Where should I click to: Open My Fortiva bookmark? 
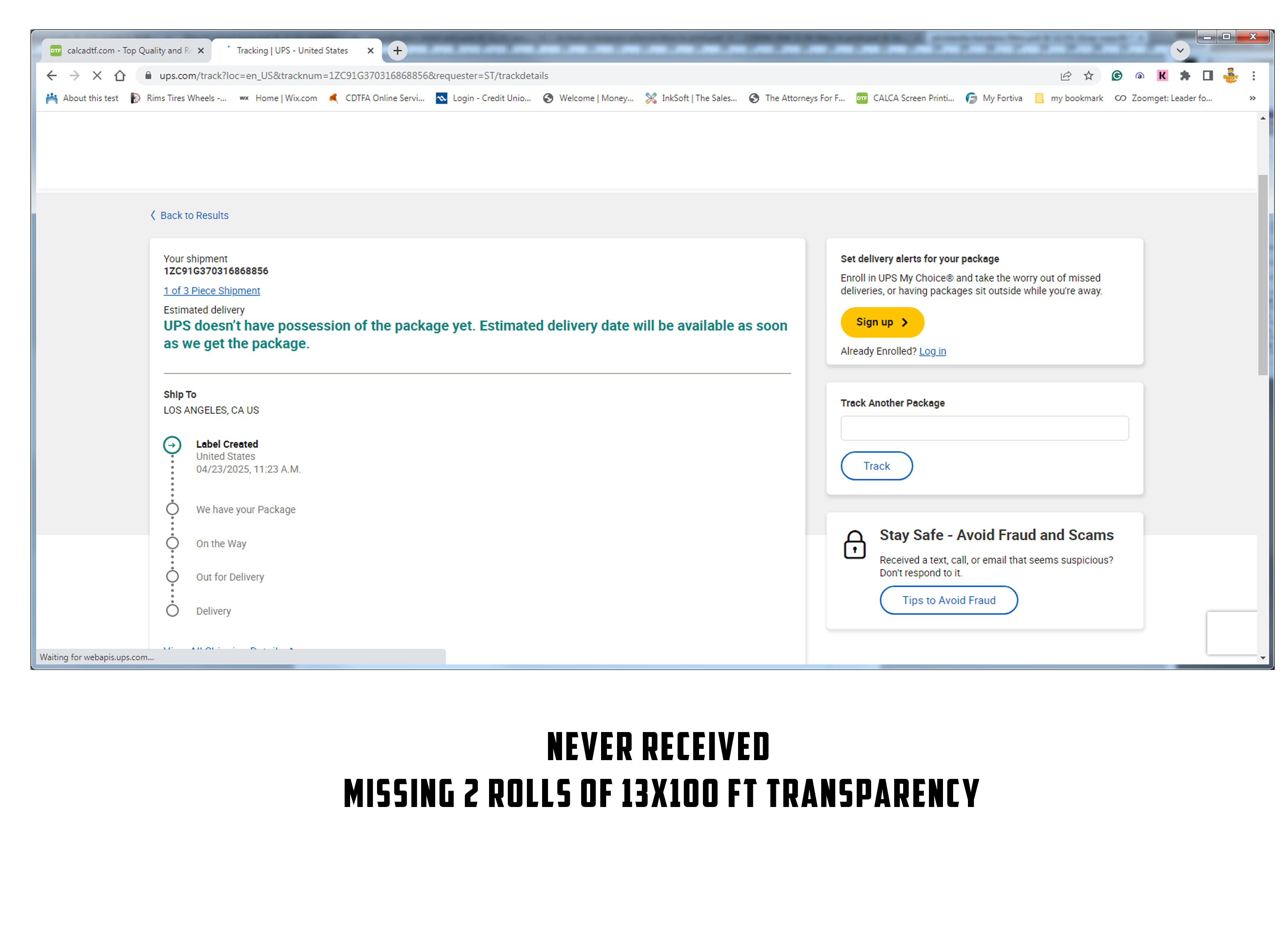coord(994,98)
